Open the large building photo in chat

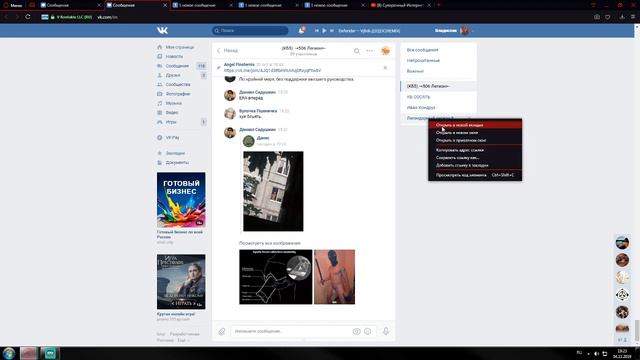click(273, 191)
